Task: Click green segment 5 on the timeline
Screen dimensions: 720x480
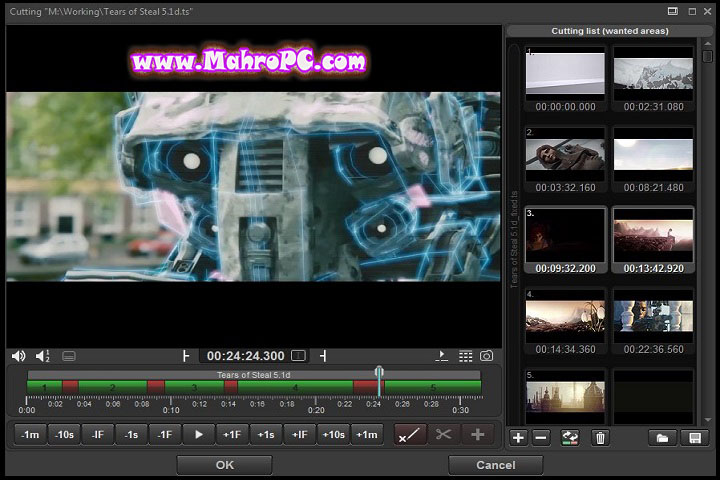Action: pyautogui.click(x=433, y=388)
